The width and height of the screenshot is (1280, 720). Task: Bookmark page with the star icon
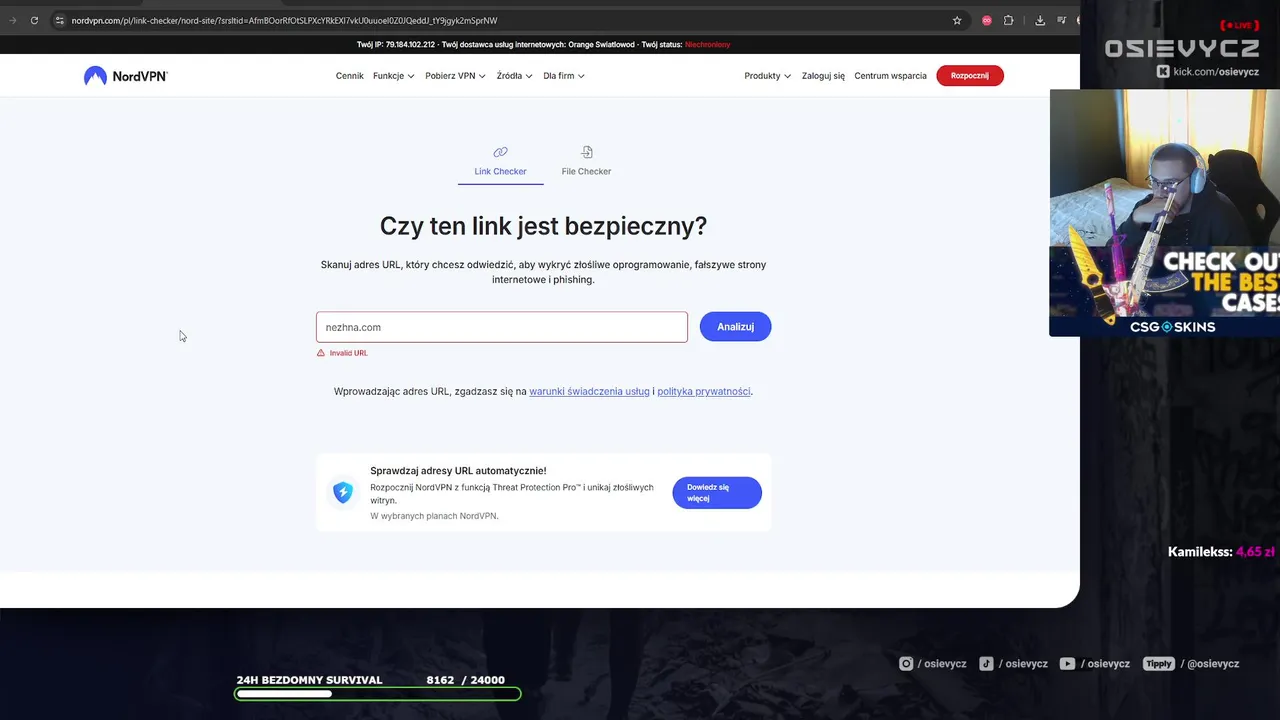[957, 20]
